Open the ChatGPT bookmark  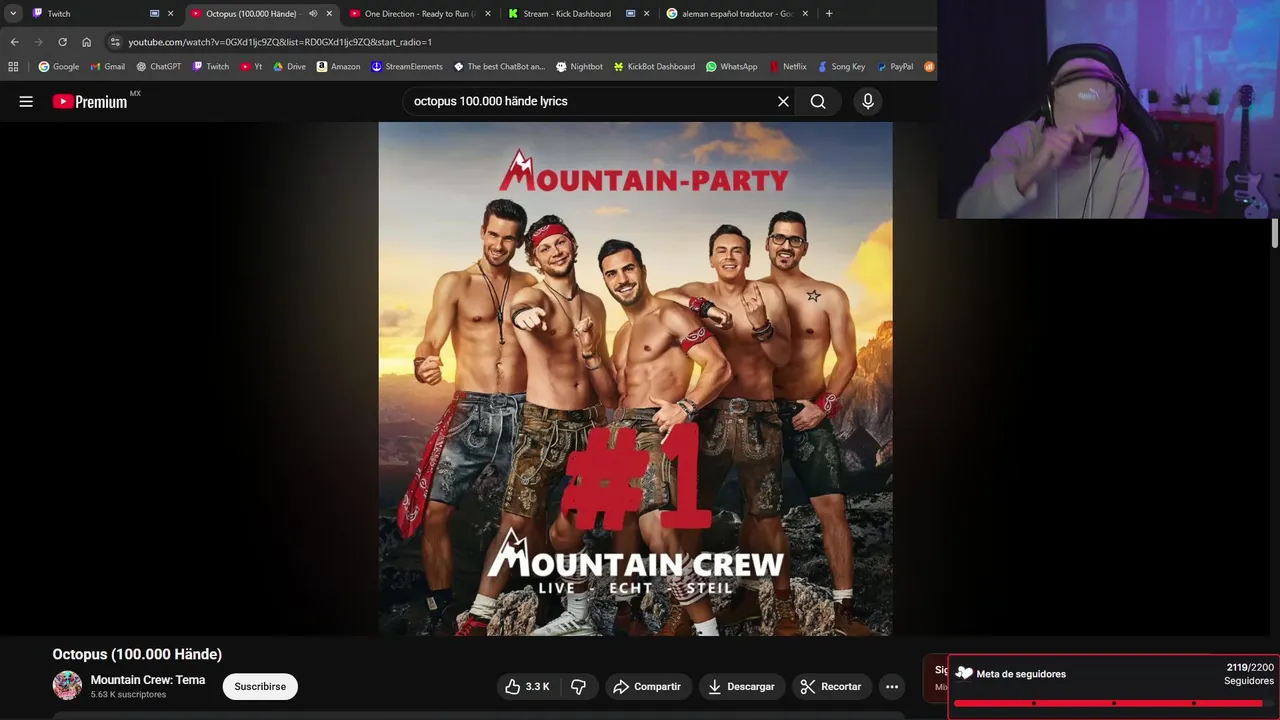[158, 67]
